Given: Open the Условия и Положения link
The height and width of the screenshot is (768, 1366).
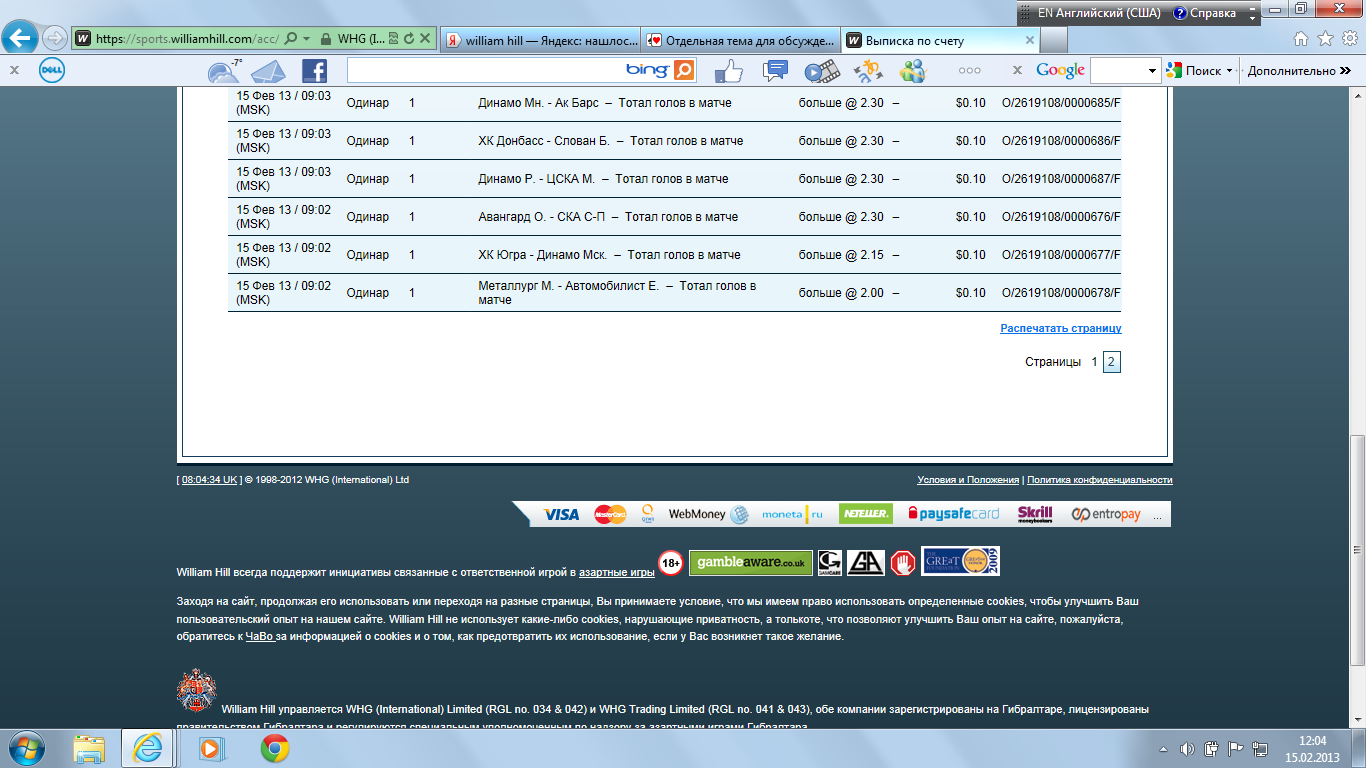Looking at the screenshot, I should coord(967,480).
